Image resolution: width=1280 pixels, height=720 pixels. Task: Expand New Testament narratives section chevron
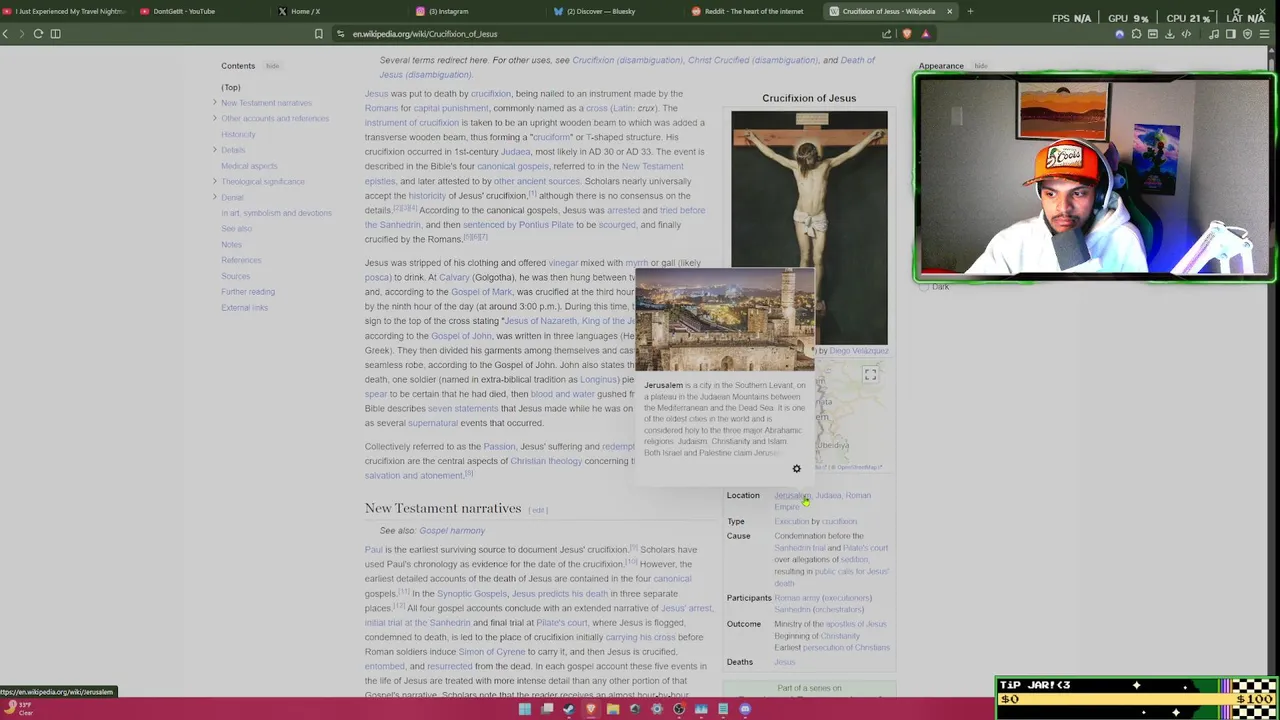pos(214,103)
